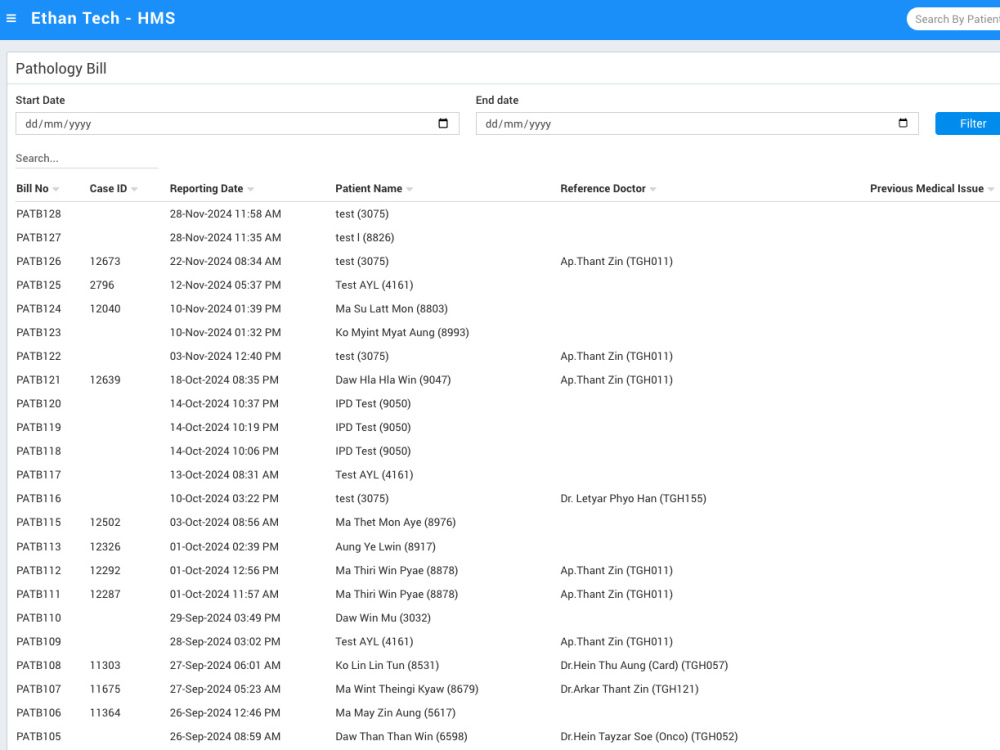Click patient Ma Su Latt Mon (8803)
1000x750 pixels.
pyautogui.click(x=392, y=309)
